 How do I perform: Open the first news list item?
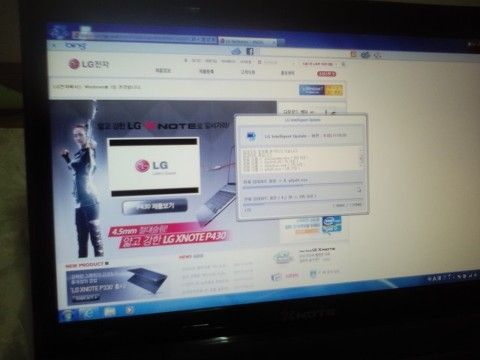[x=217, y=266]
